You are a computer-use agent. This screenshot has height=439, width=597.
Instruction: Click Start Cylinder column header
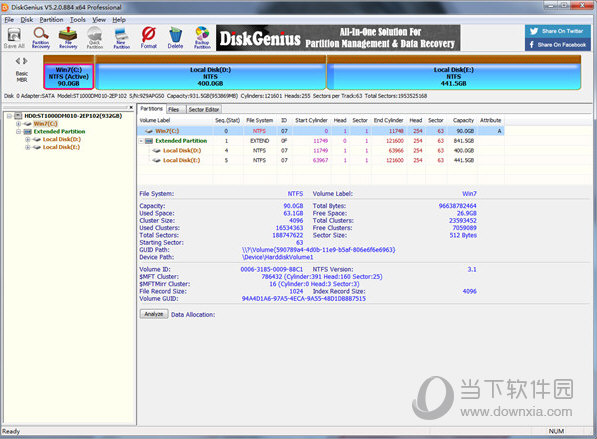[311, 120]
